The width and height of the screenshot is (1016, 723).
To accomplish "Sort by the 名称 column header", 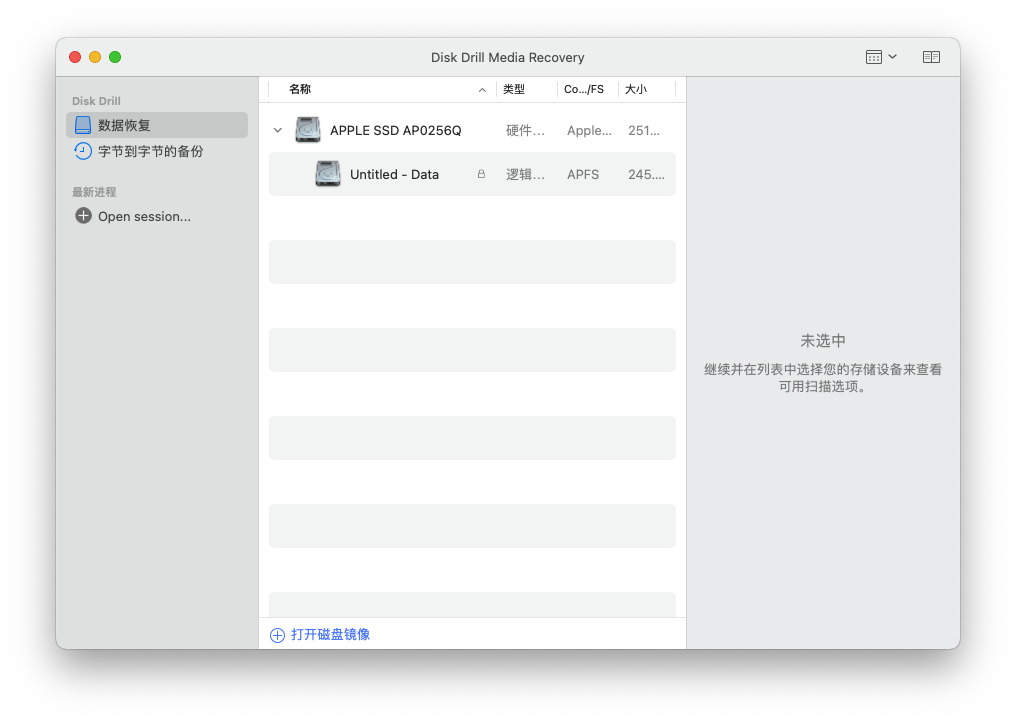I will 300,89.
